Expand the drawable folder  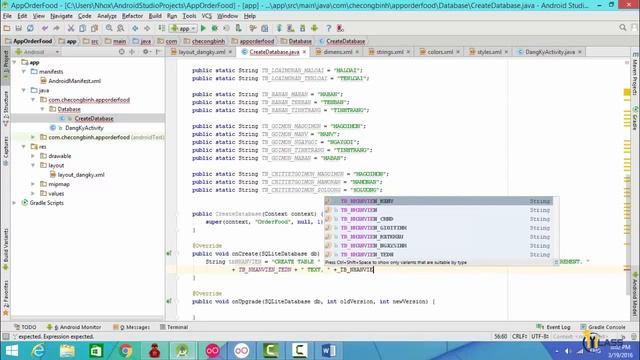(33, 156)
